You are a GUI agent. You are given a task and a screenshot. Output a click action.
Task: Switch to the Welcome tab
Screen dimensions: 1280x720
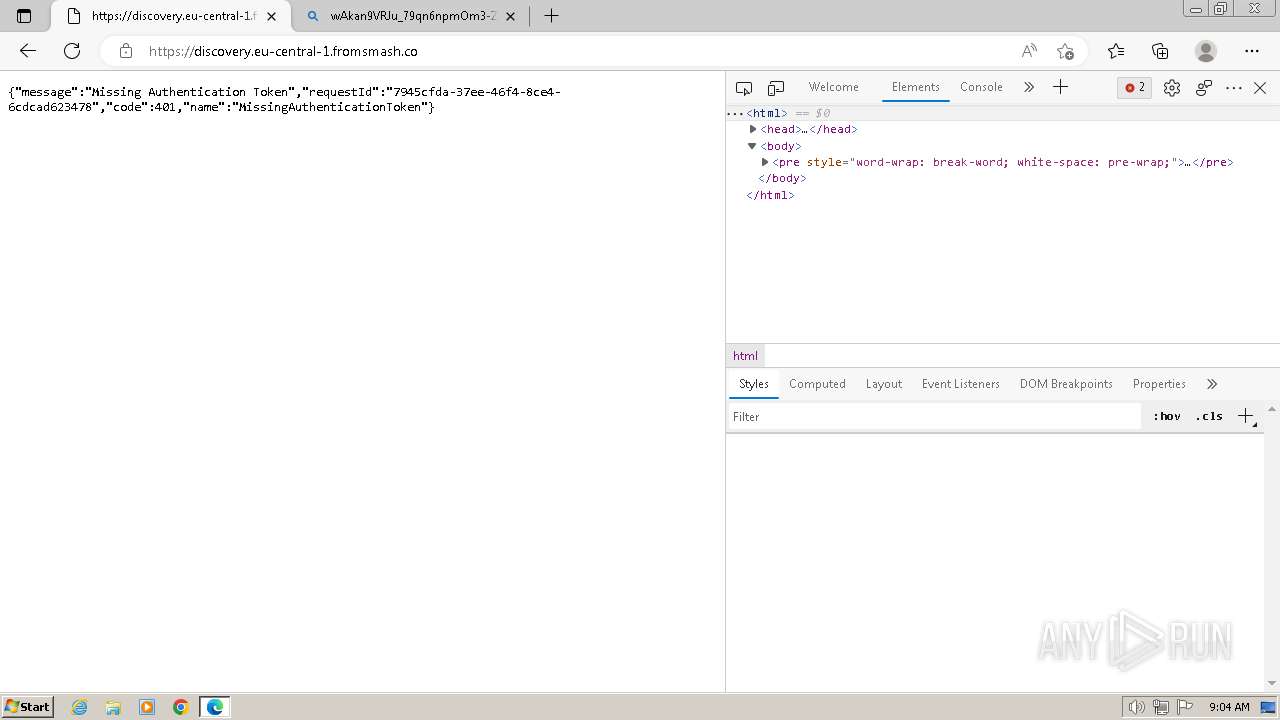[834, 87]
